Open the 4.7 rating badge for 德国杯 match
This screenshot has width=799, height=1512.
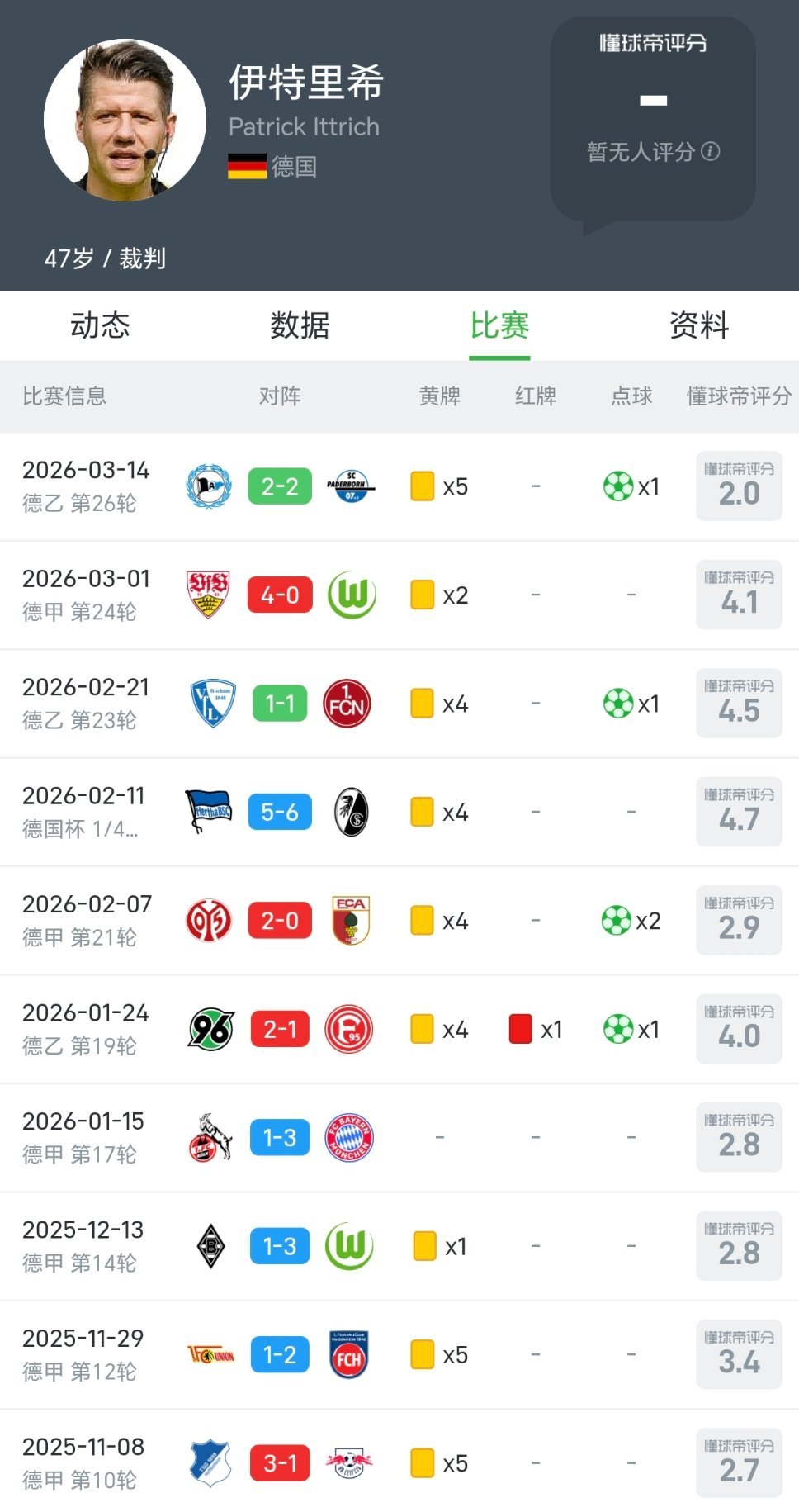[739, 812]
